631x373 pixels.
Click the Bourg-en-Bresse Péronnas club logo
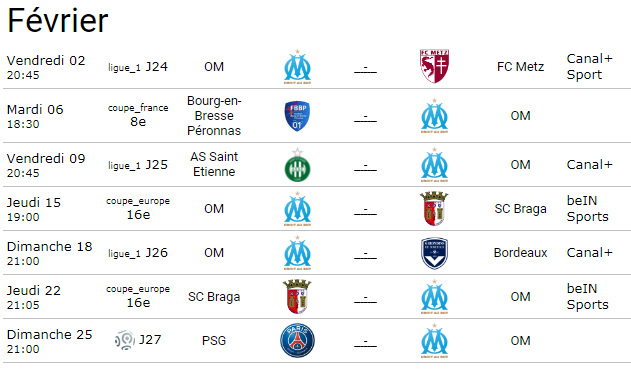tap(297, 116)
